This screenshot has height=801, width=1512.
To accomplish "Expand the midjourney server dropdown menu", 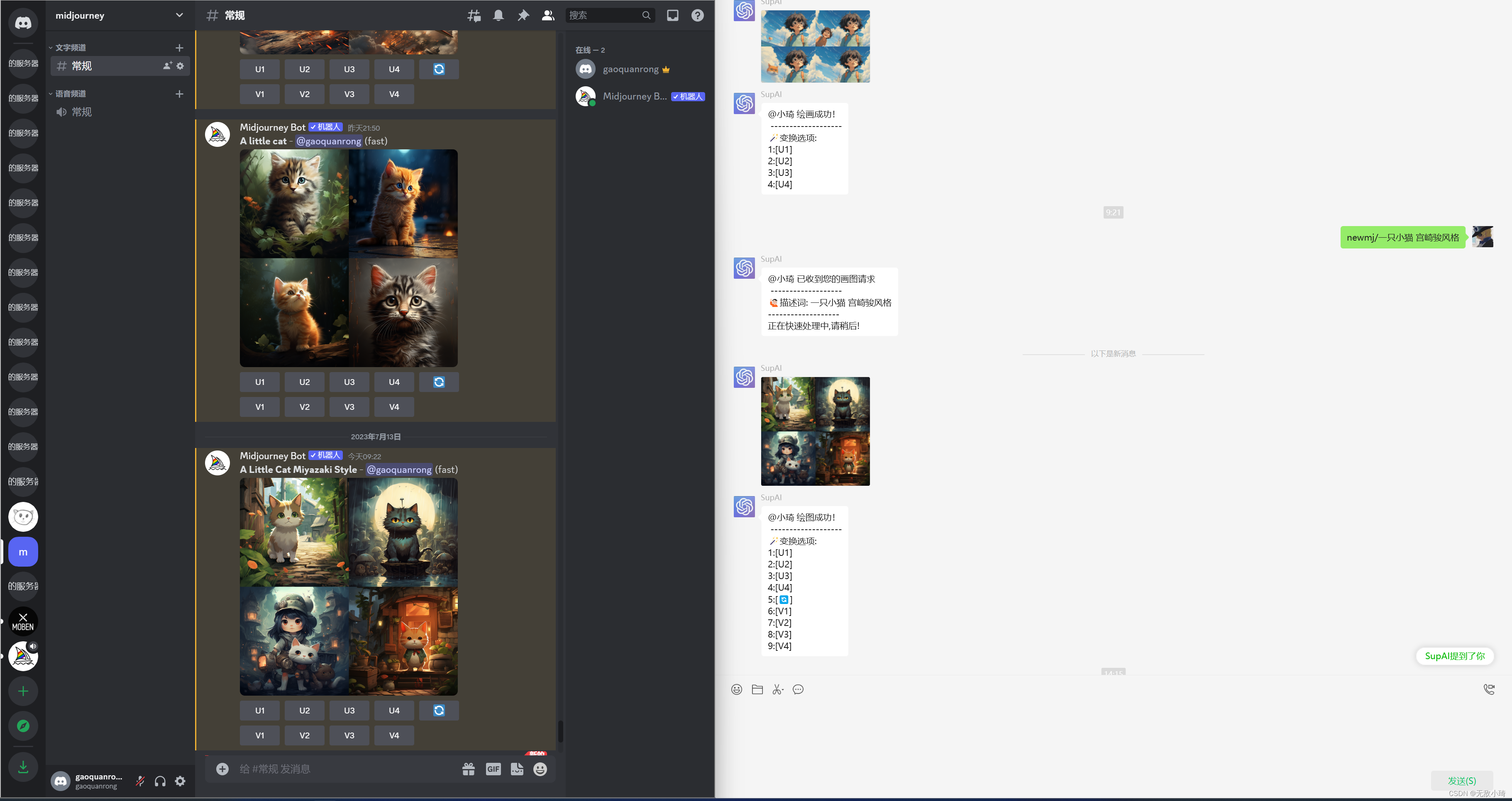I will tap(179, 15).
